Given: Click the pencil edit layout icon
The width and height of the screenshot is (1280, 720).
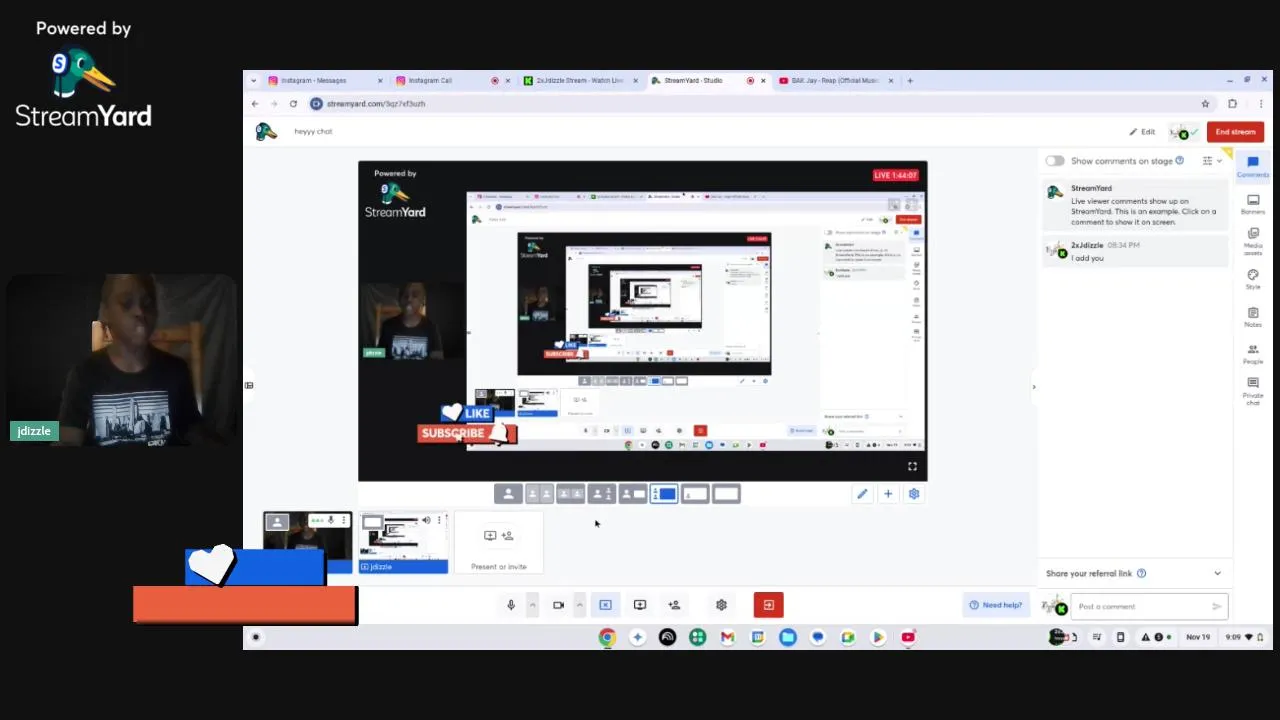Looking at the screenshot, I should (x=862, y=494).
